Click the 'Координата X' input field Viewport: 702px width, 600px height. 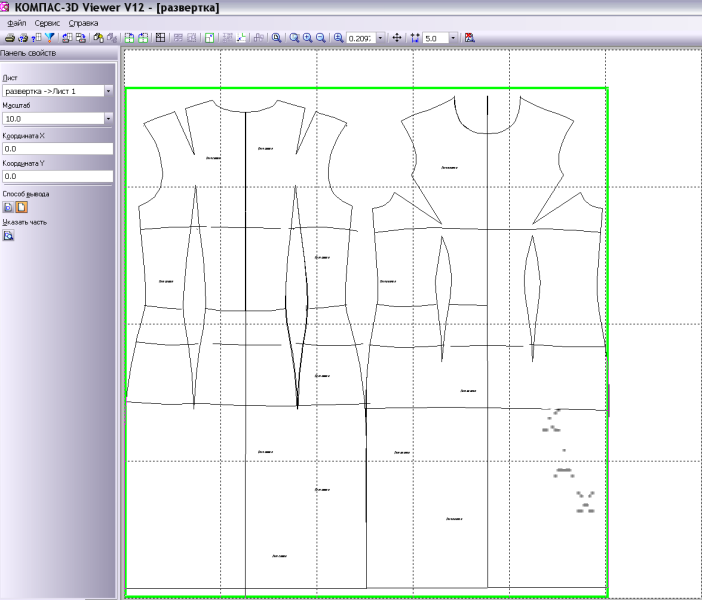click(x=57, y=148)
